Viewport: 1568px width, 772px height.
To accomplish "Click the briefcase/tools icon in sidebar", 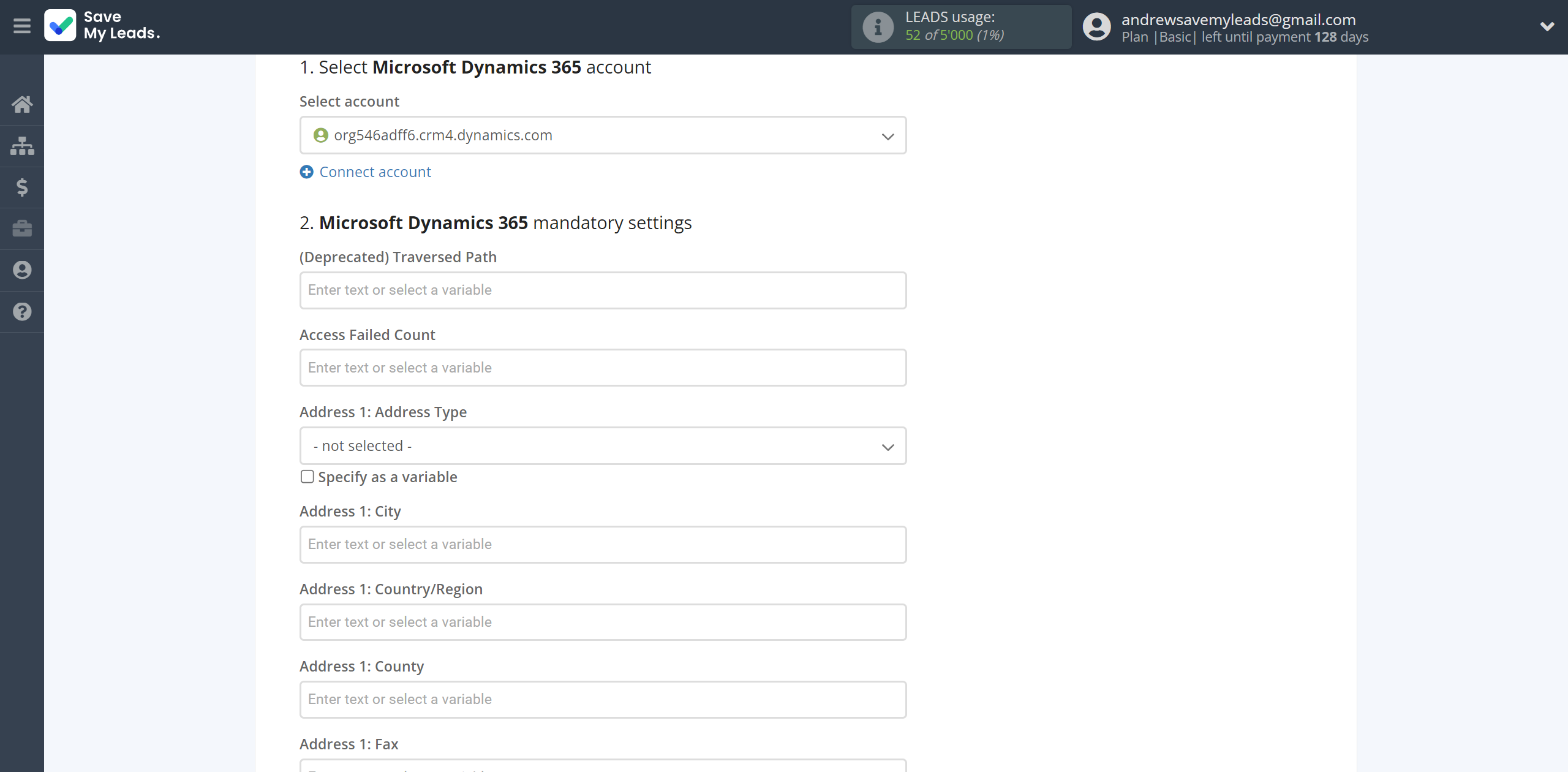I will click(22, 227).
